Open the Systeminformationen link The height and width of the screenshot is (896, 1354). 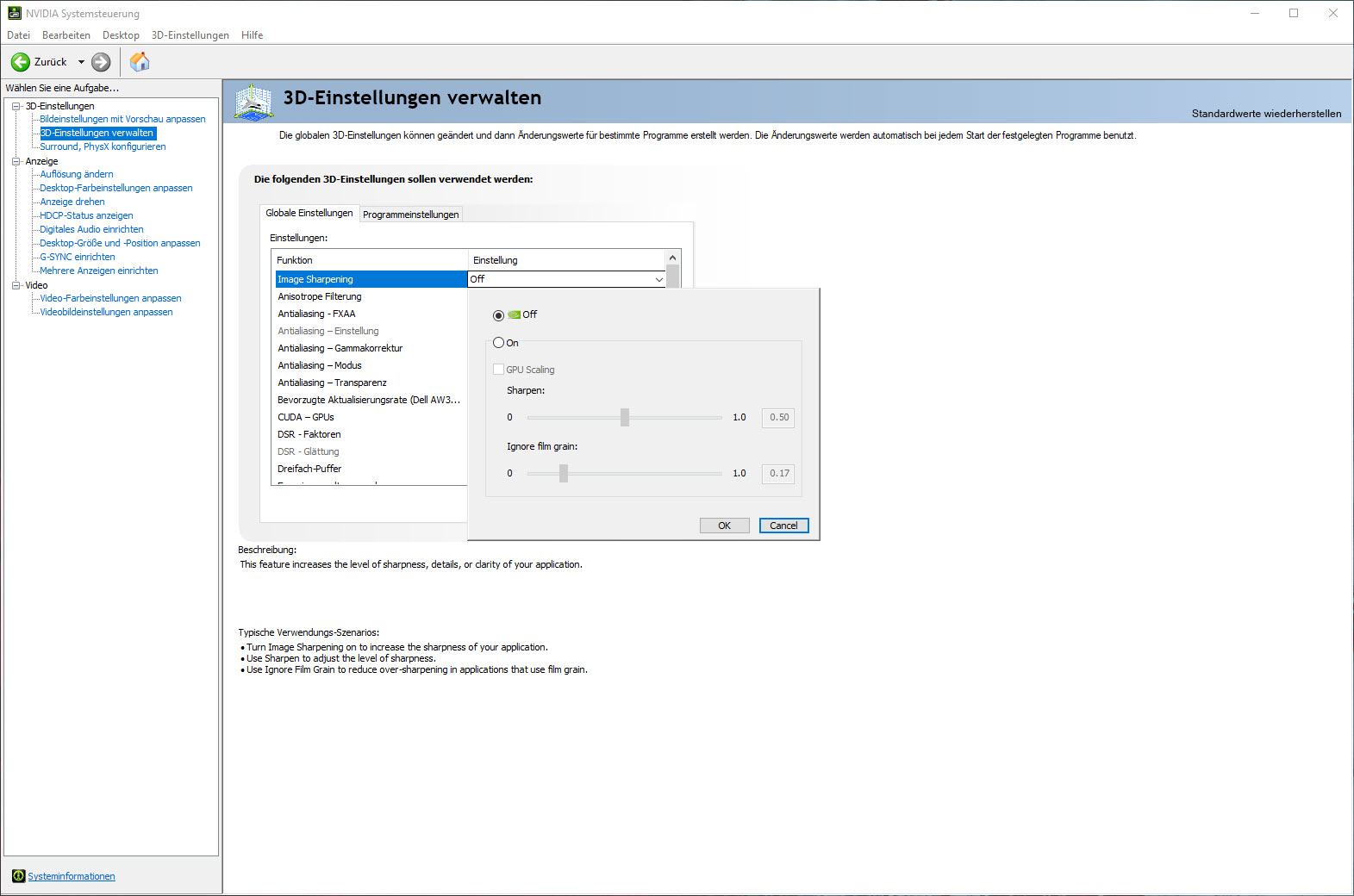click(72, 876)
